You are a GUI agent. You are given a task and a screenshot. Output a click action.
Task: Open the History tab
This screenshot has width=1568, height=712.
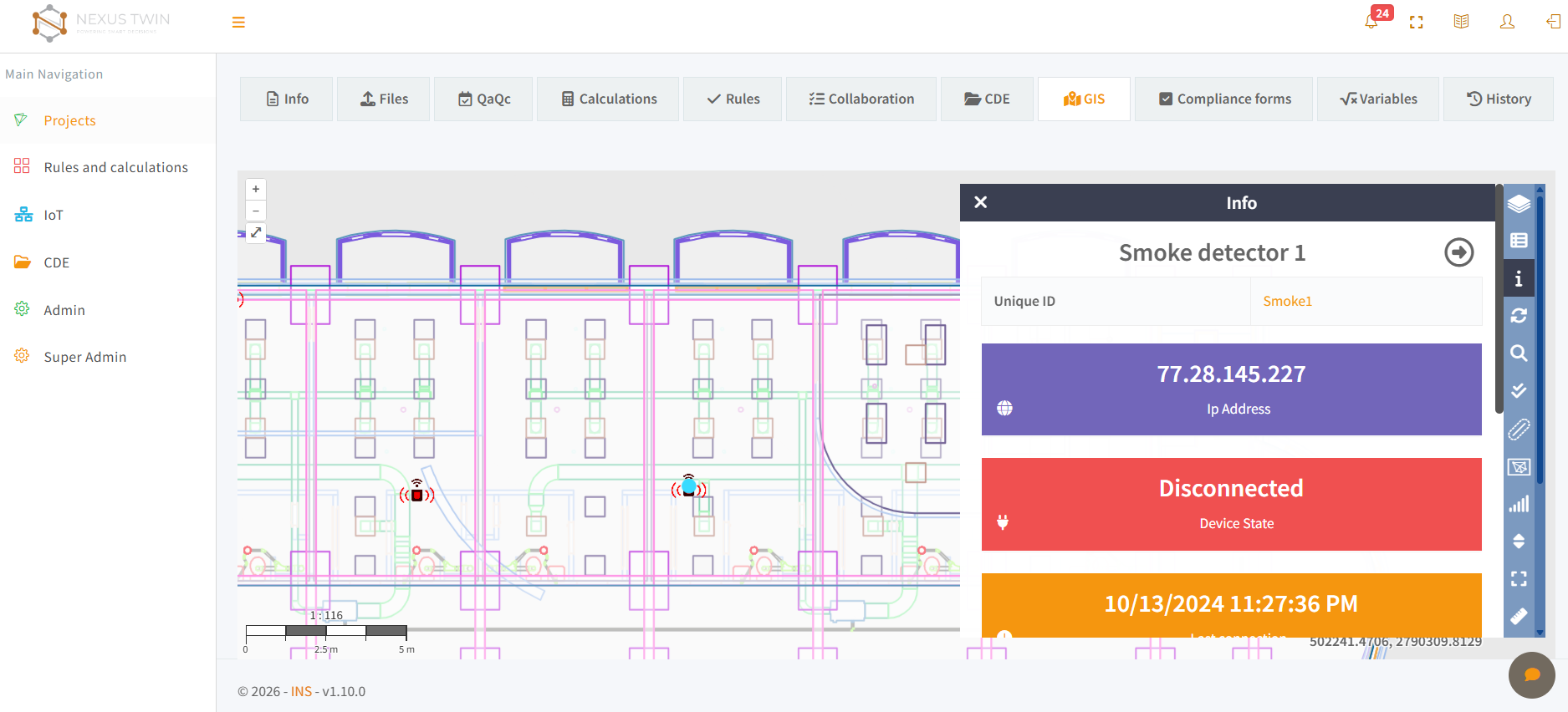(1499, 99)
